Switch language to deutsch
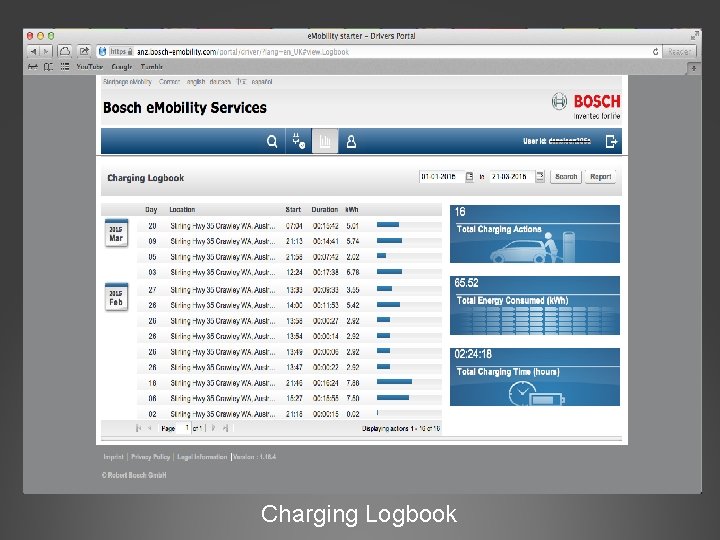720x540 pixels. click(220, 82)
